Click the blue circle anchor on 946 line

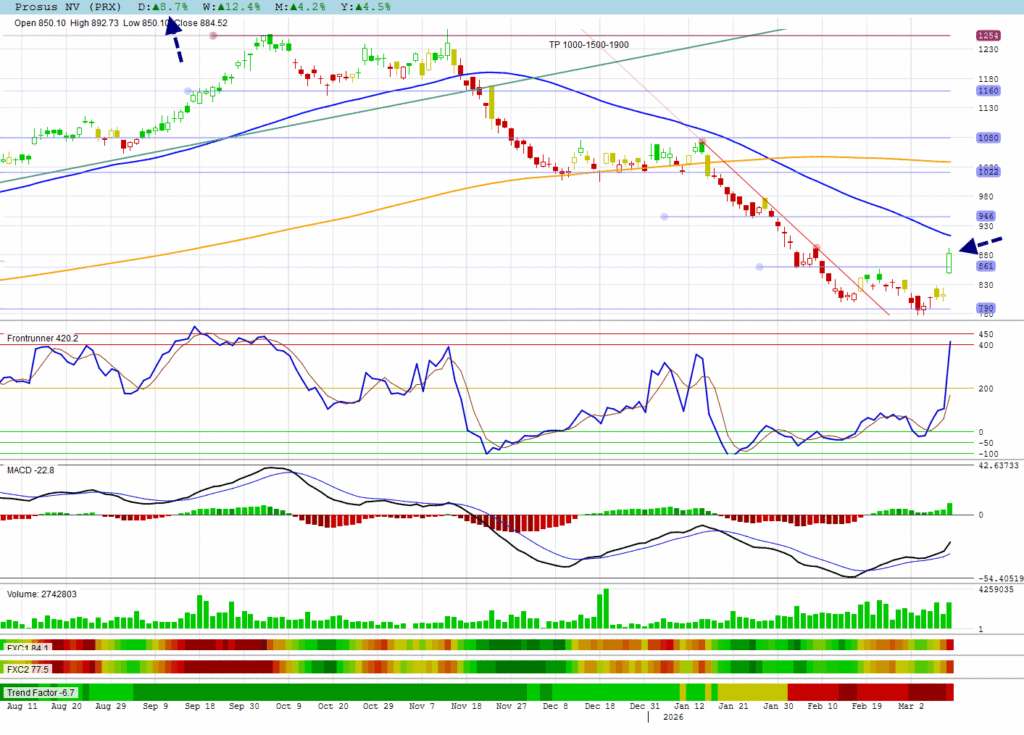[x=663, y=216]
